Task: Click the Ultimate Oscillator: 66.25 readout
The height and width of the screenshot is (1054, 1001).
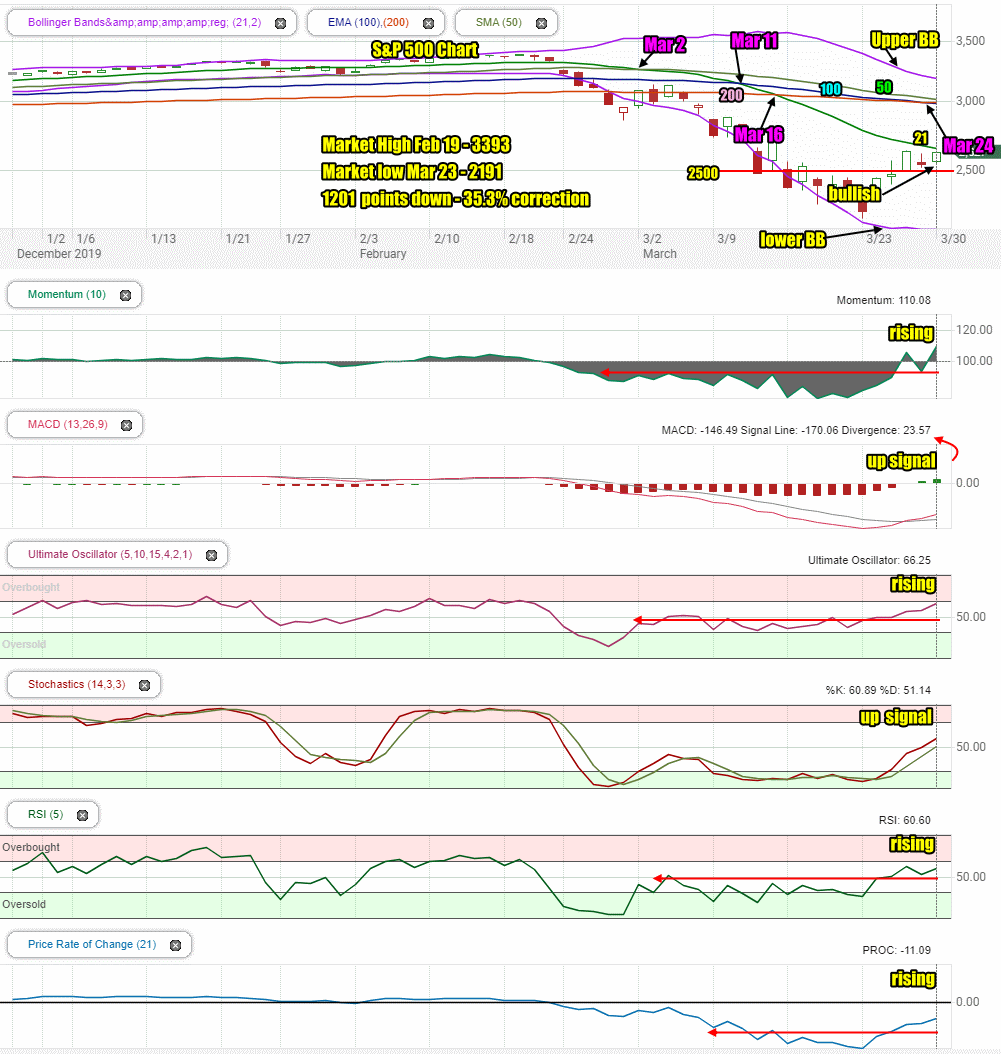Action: (x=869, y=561)
